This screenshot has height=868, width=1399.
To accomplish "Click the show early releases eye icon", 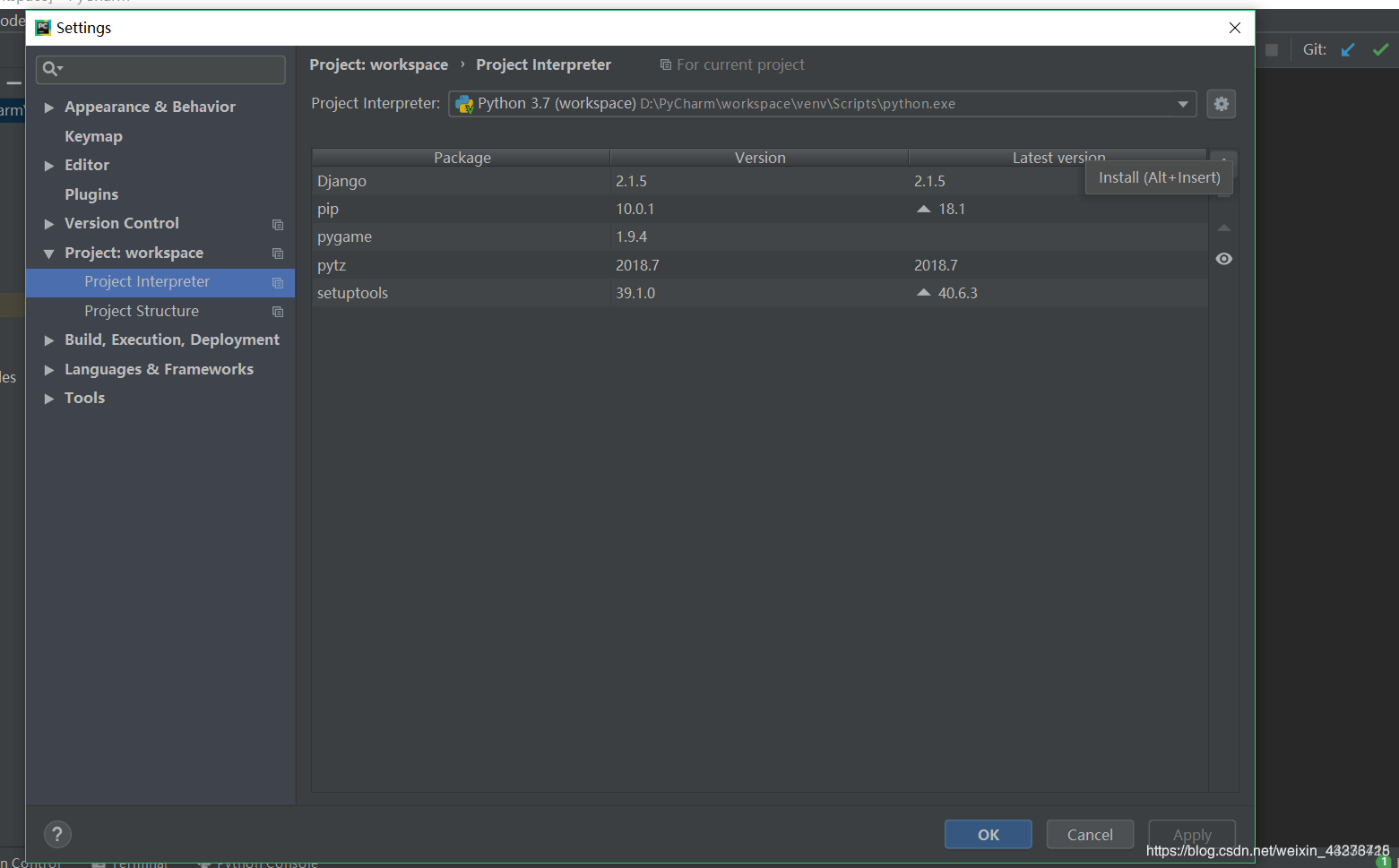I will pyautogui.click(x=1224, y=259).
